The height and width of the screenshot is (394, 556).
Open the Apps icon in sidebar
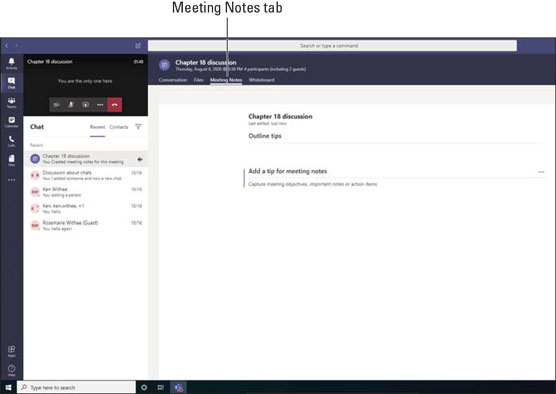[11, 351]
